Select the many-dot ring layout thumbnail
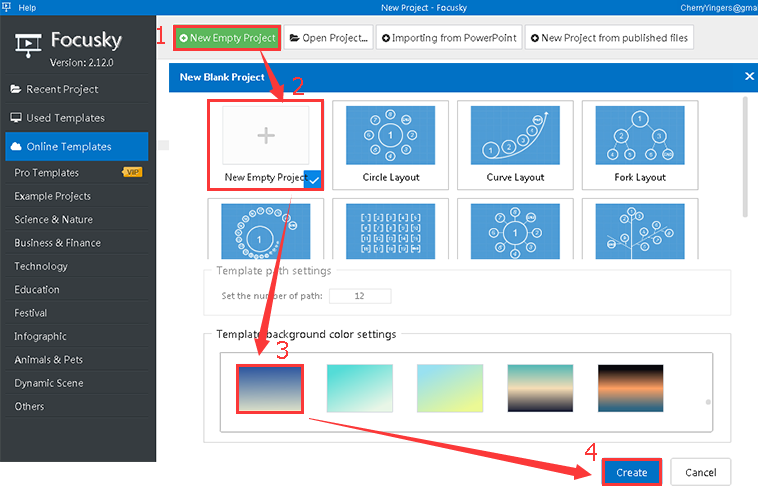Screen dimensions: 758x495 point(265,231)
